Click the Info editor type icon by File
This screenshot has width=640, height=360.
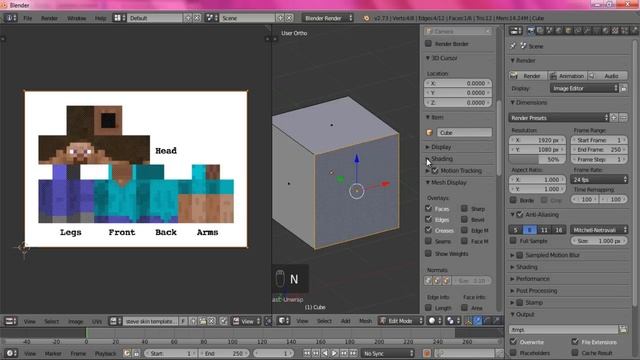click(x=10, y=18)
